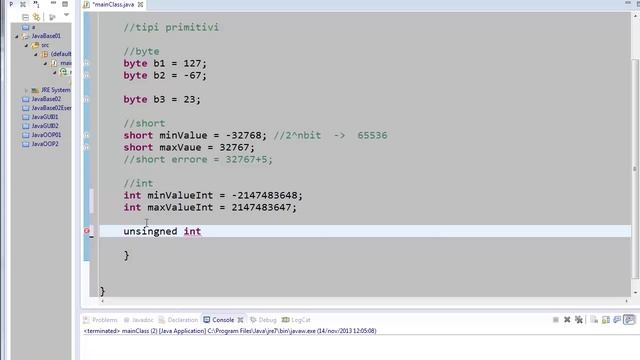
Task: Click the error marker beside unsigned int line
Action: [87, 231]
